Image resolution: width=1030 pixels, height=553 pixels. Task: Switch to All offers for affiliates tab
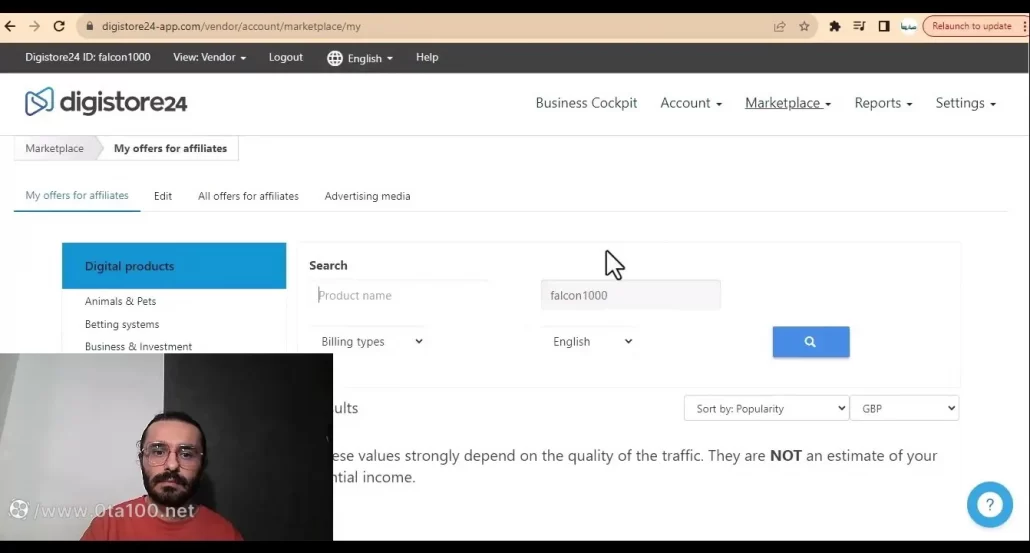pos(248,197)
